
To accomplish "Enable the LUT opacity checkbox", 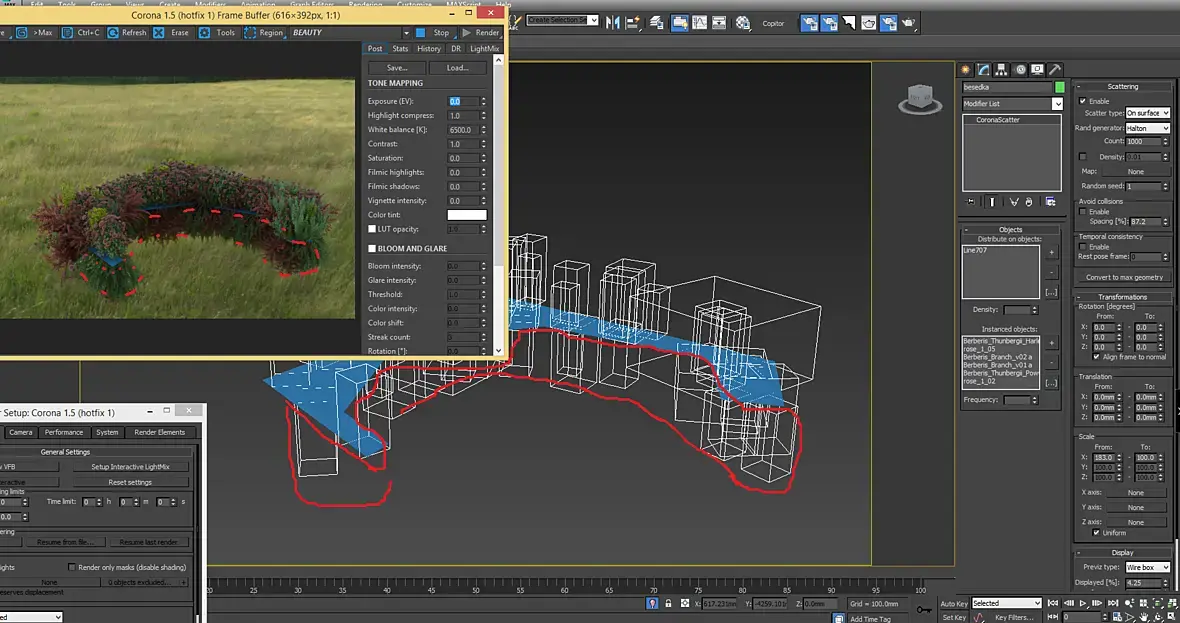I will click(x=373, y=229).
